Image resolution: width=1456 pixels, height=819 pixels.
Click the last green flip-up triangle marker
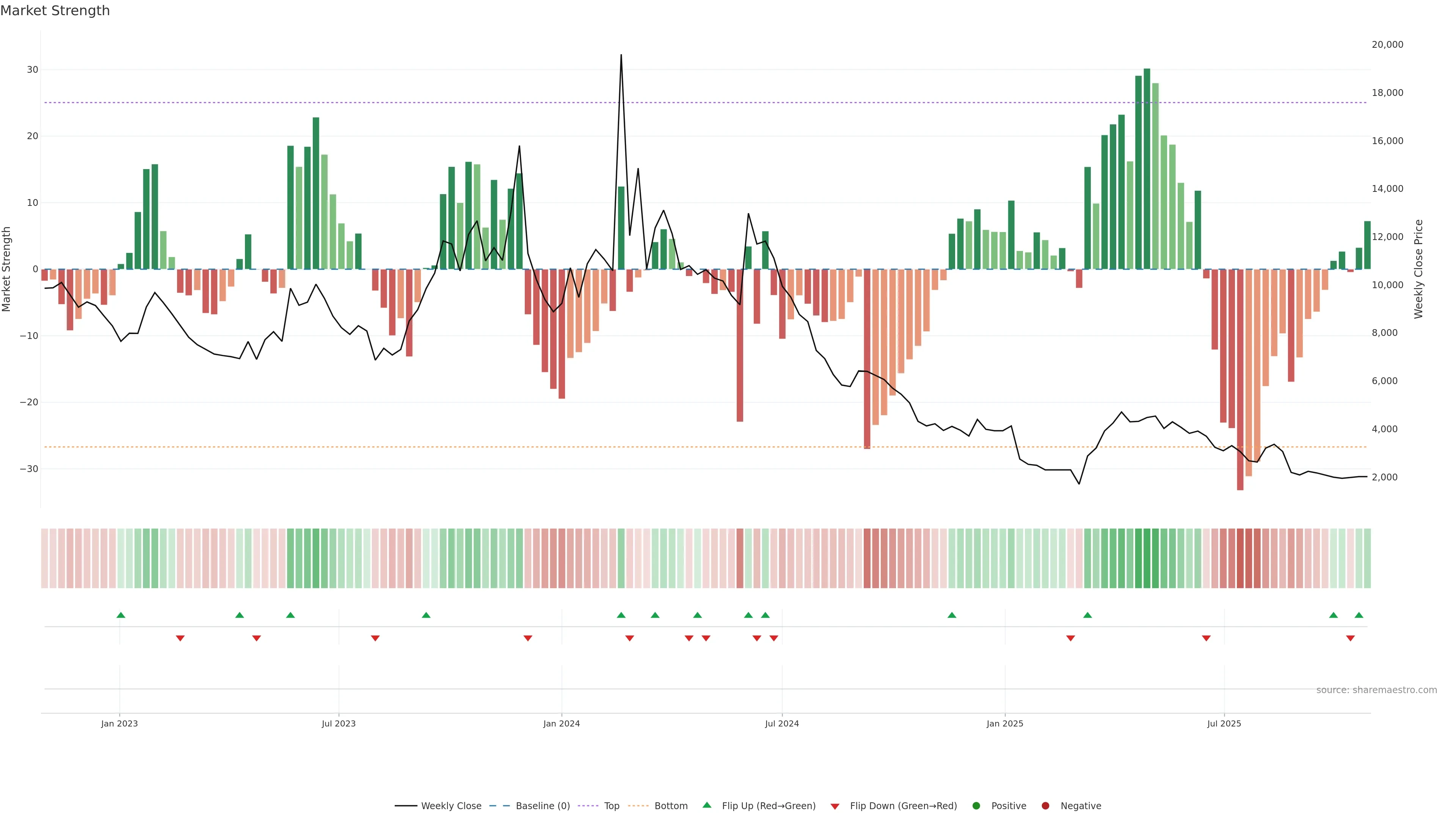[x=1359, y=615]
